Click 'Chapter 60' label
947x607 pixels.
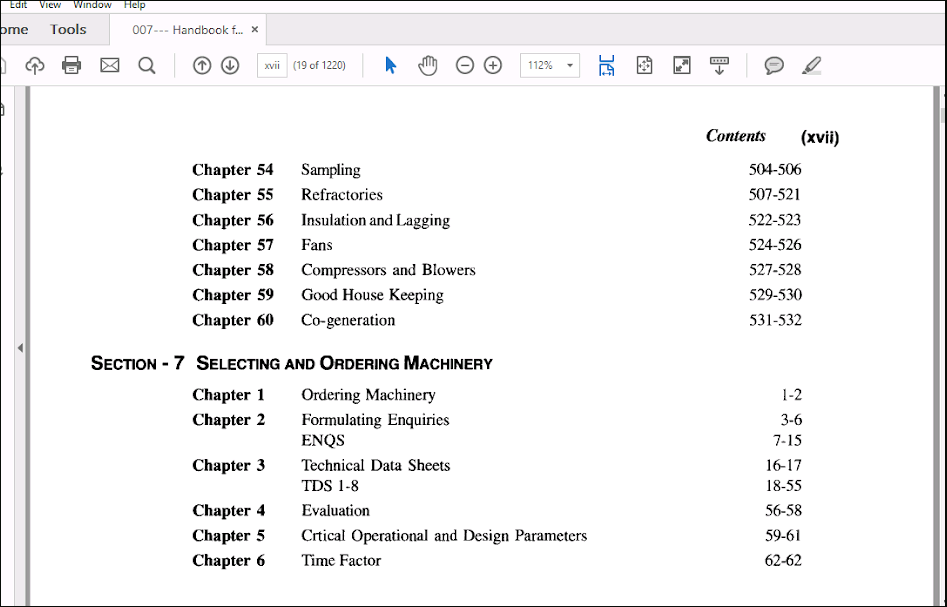[233, 320]
